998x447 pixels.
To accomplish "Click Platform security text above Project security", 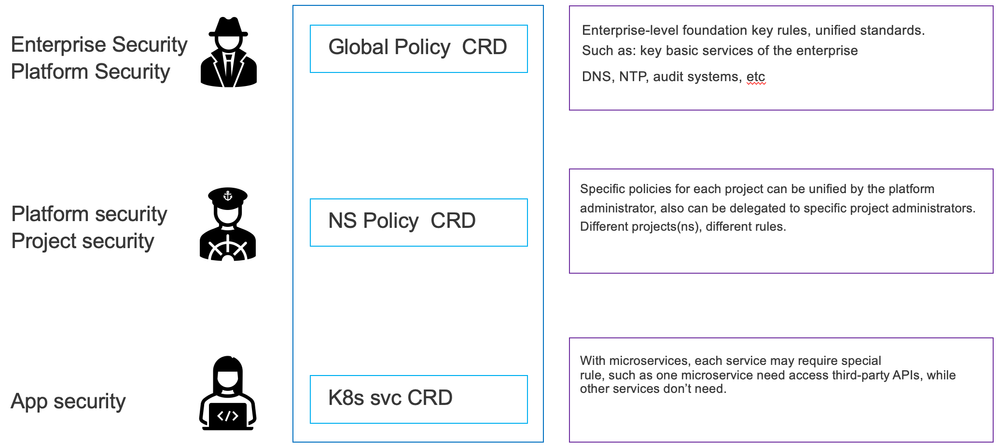I will pos(89,214).
